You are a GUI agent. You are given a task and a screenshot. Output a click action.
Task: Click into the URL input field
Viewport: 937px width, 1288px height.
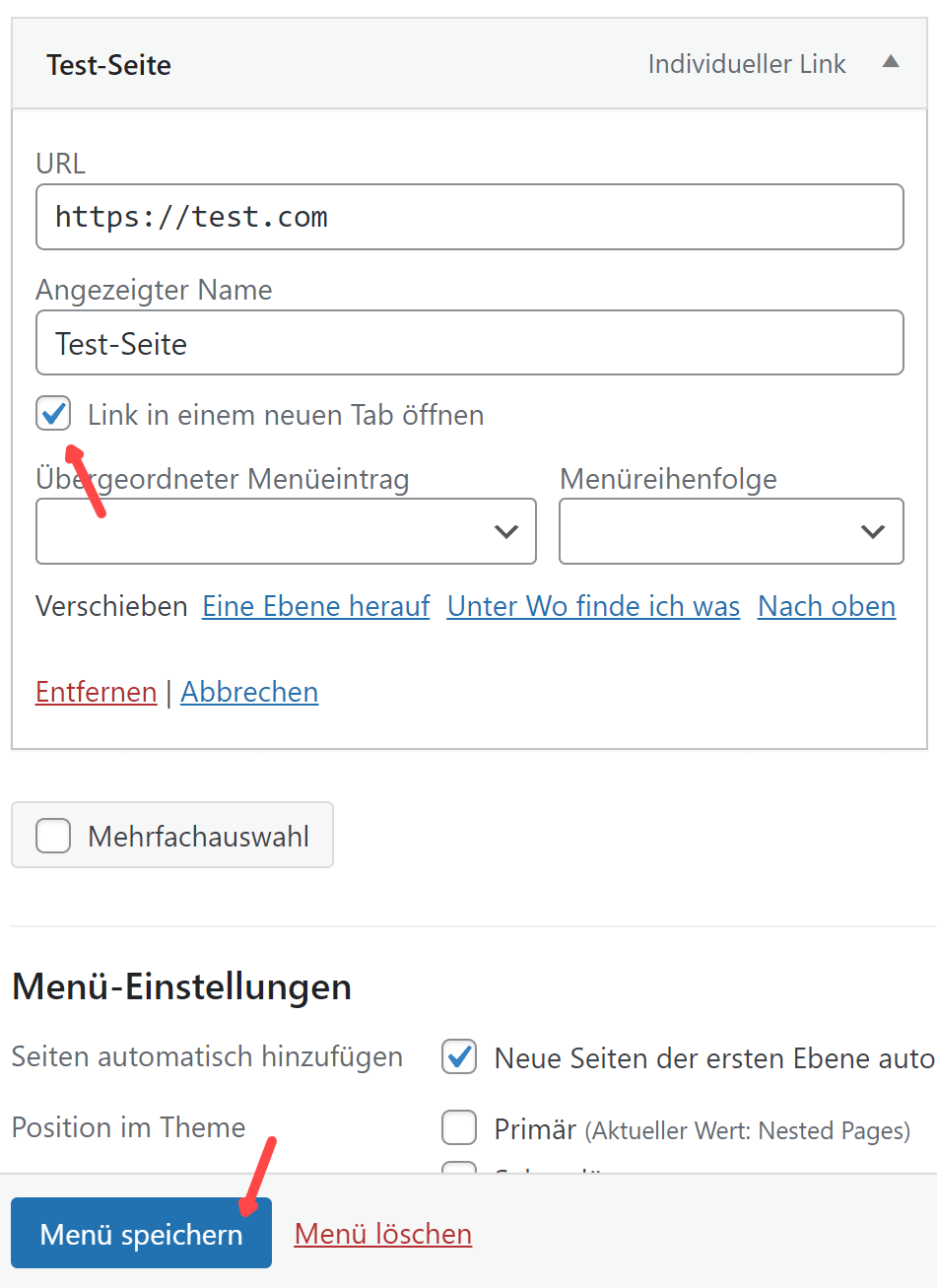[469, 217]
